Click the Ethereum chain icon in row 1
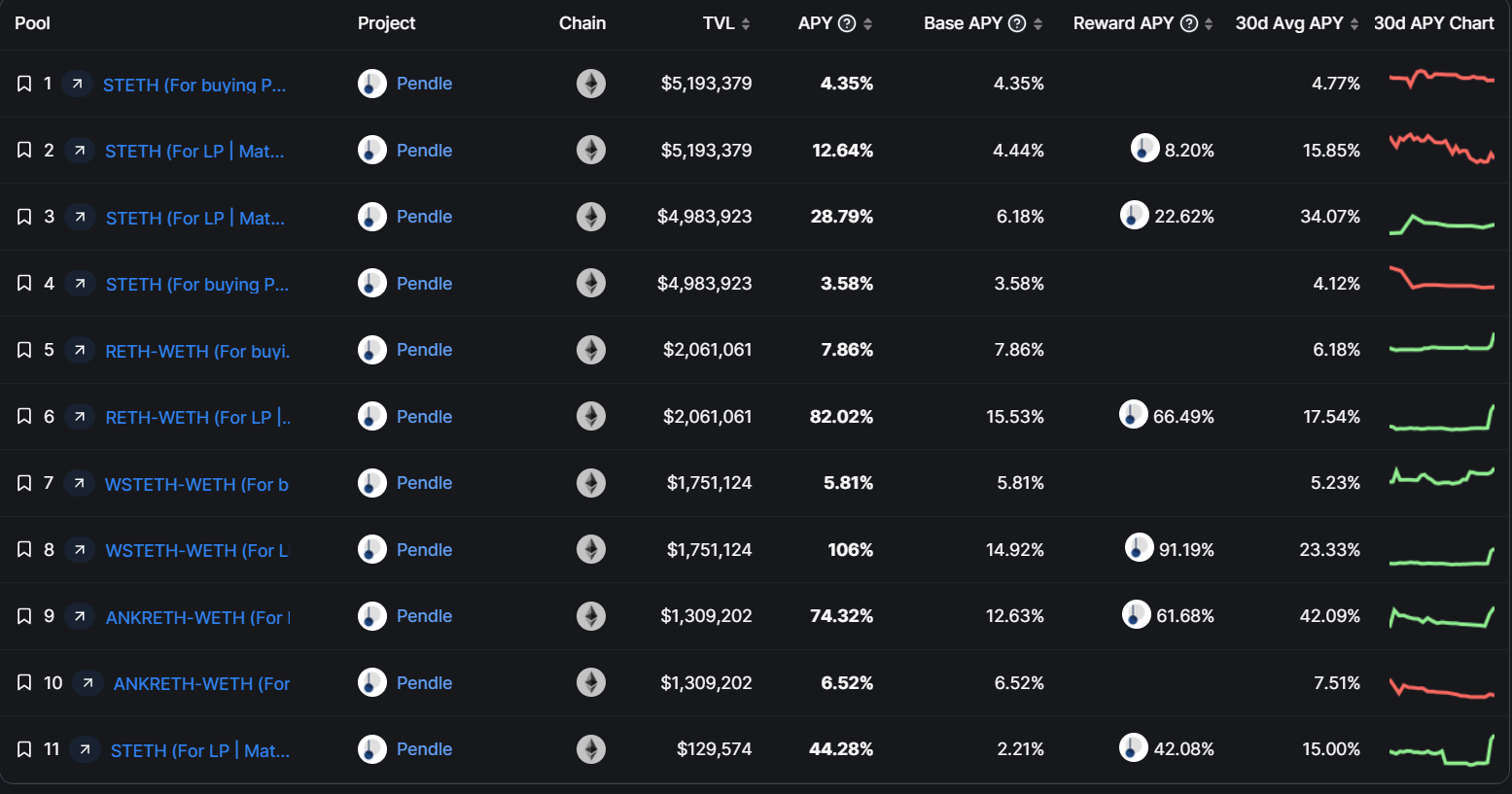The height and width of the screenshot is (794, 1512). (591, 84)
